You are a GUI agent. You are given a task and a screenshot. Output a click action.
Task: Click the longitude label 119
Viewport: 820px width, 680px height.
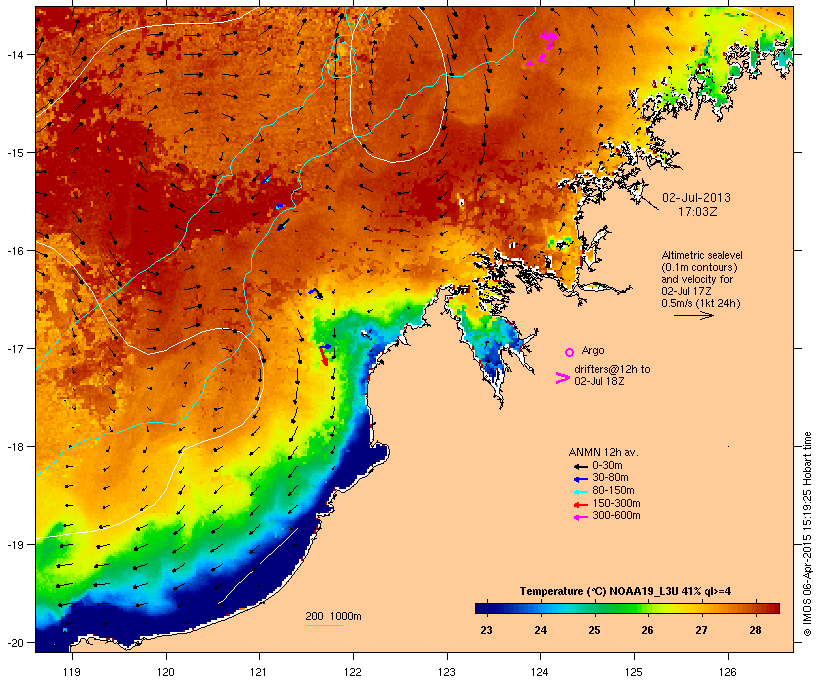click(x=72, y=672)
